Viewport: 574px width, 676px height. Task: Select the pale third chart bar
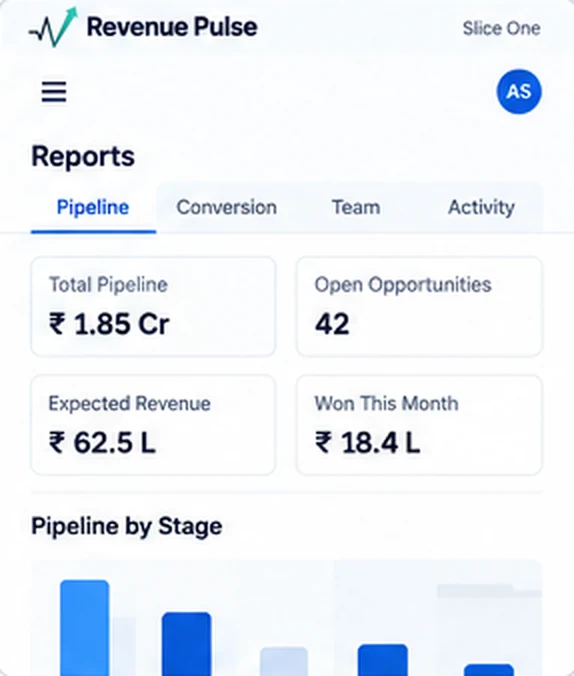click(x=284, y=661)
